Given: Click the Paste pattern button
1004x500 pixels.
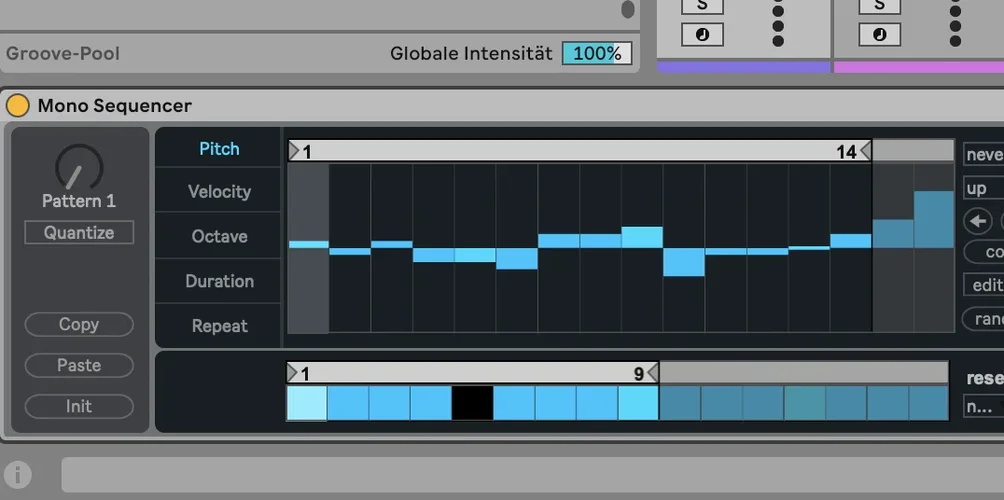Looking at the screenshot, I should pos(79,366).
